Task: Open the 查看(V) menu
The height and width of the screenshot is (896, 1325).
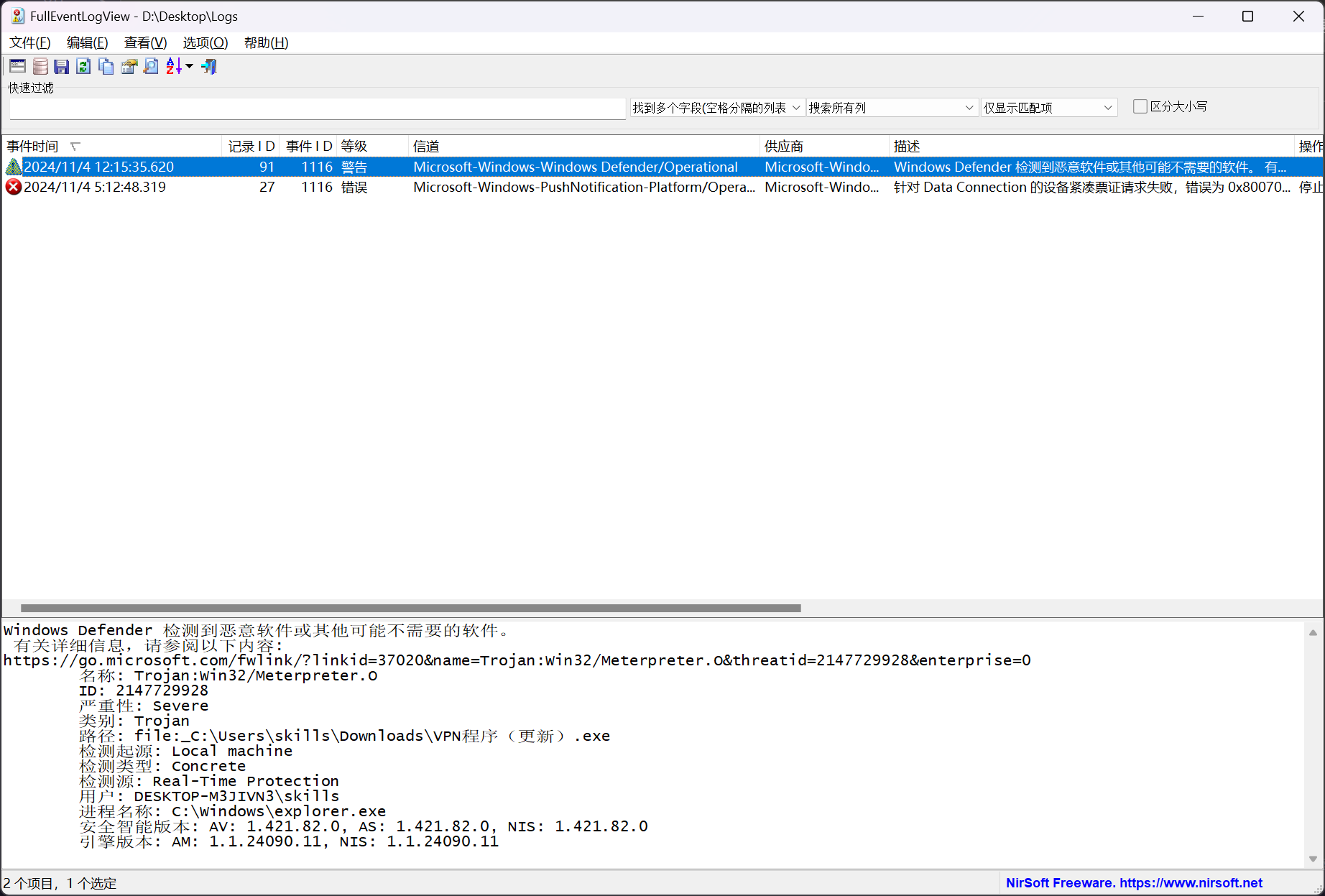Action: click(145, 43)
